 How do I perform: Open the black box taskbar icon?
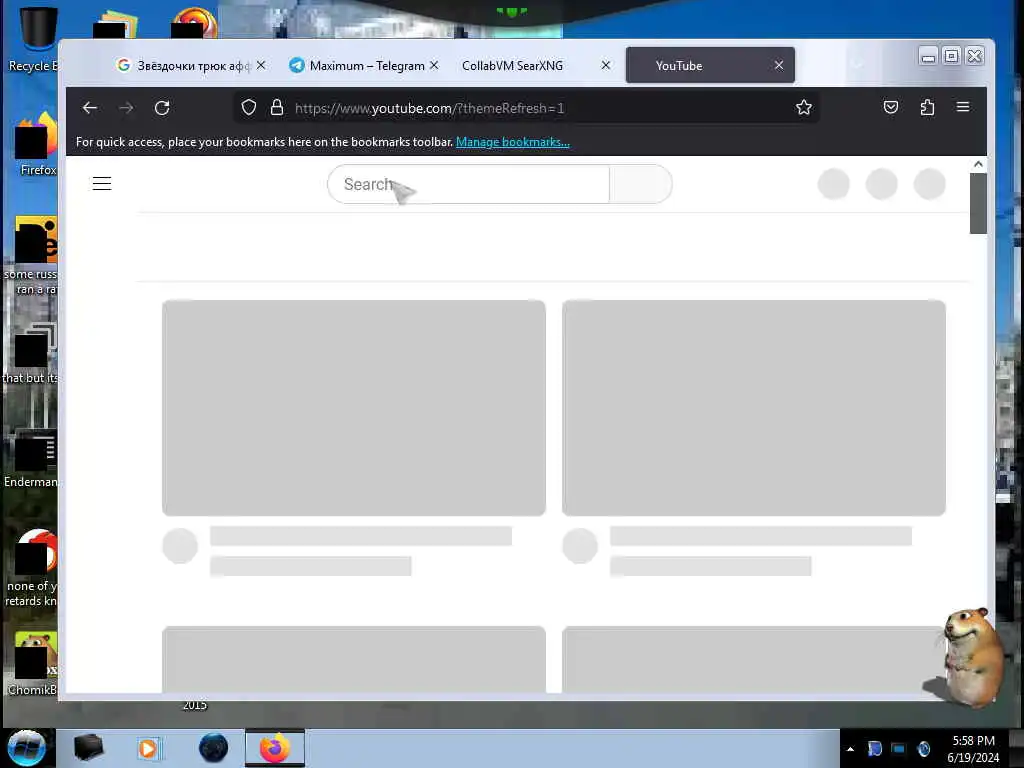(x=88, y=748)
